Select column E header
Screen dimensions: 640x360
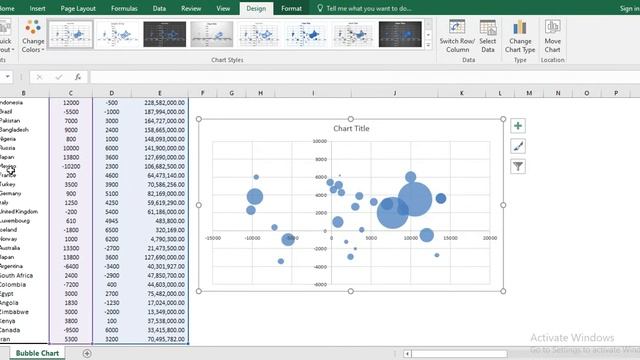pos(160,93)
